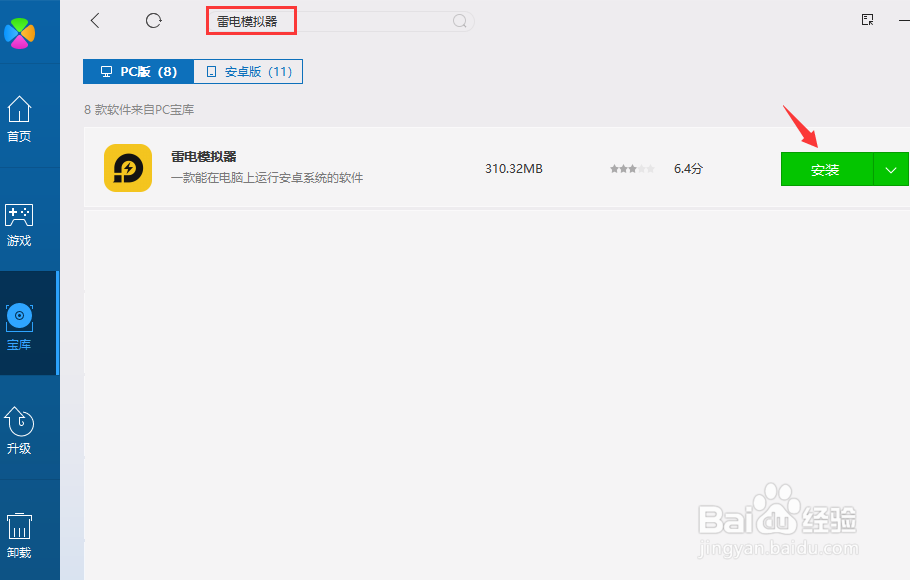The width and height of the screenshot is (910, 580).
Task: Expand the install options dropdown arrow
Action: (x=891, y=169)
